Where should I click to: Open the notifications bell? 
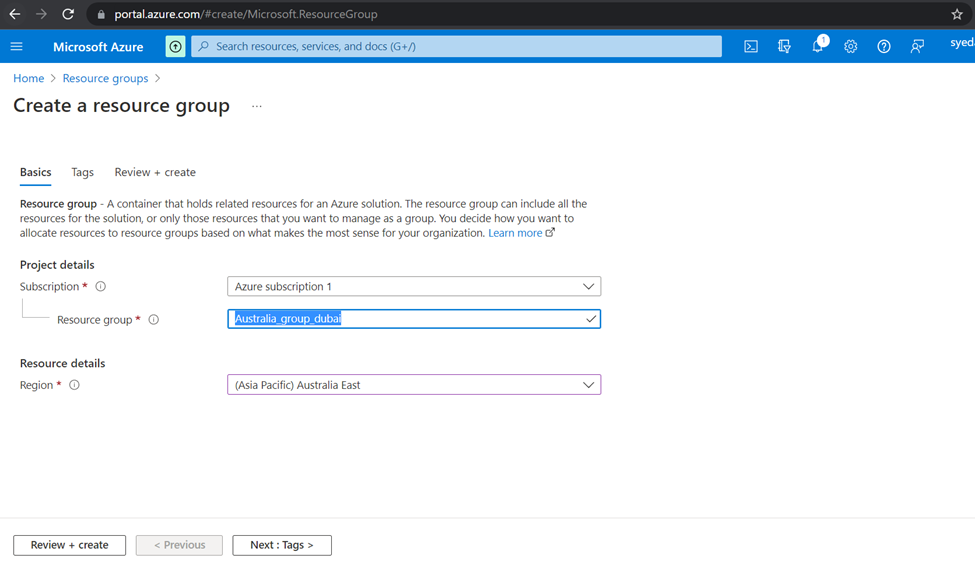pyautogui.click(x=817, y=46)
